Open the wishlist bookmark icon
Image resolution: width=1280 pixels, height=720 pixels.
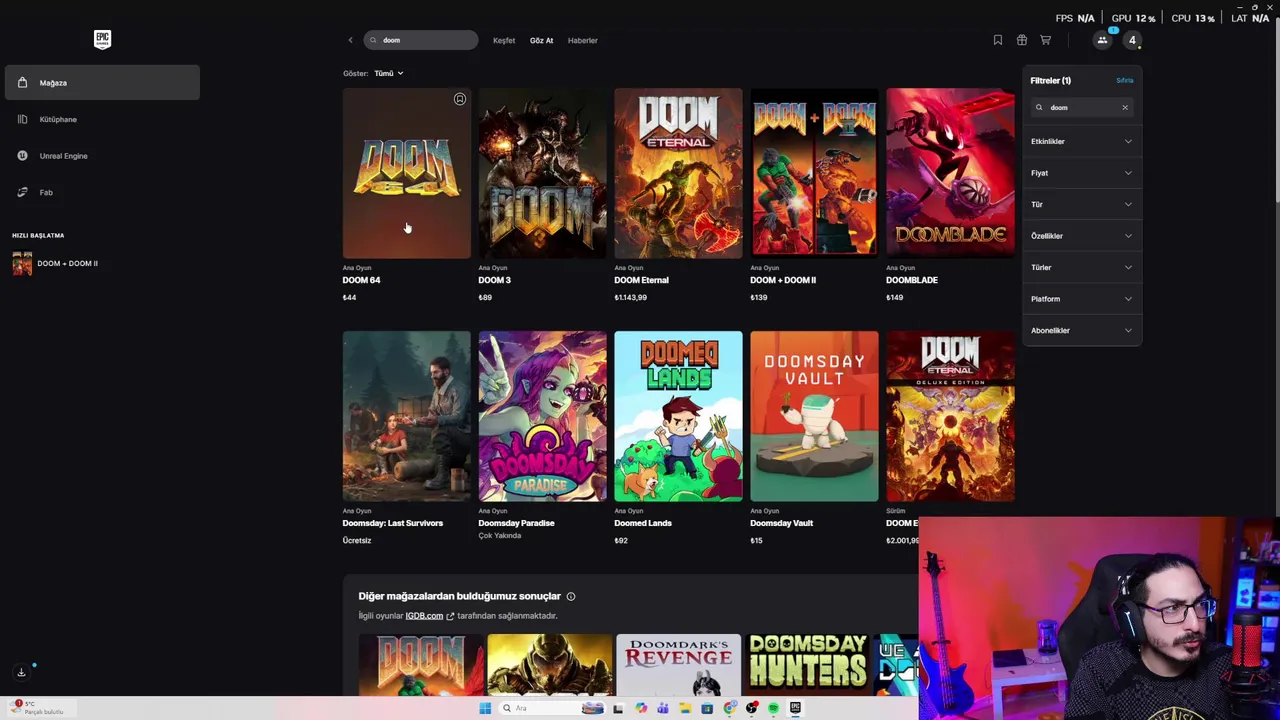[x=997, y=40]
